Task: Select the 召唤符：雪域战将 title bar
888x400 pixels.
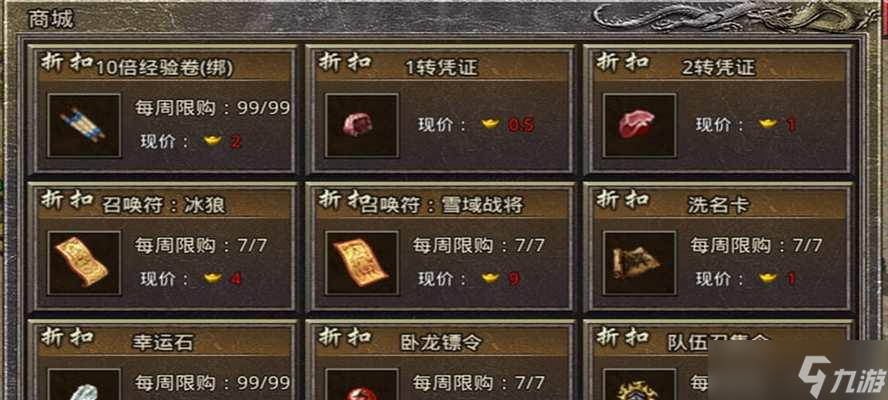Action: coord(442,205)
